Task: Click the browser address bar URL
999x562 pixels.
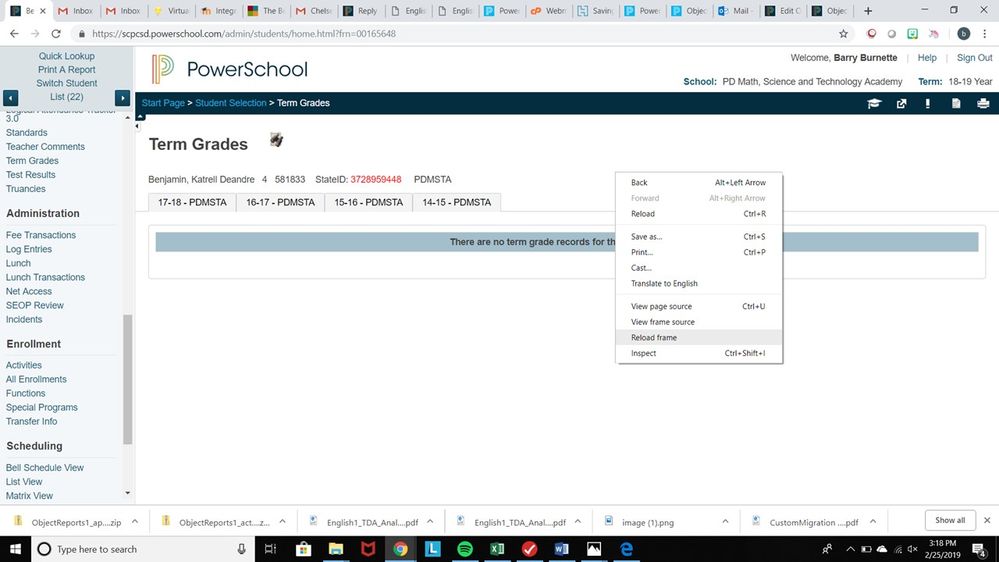Action: coord(244,34)
